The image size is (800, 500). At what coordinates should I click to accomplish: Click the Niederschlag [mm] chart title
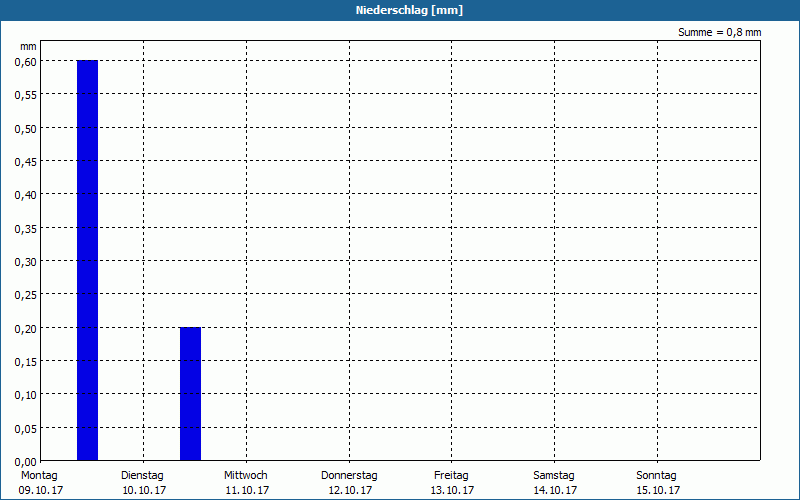(x=409, y=10)
